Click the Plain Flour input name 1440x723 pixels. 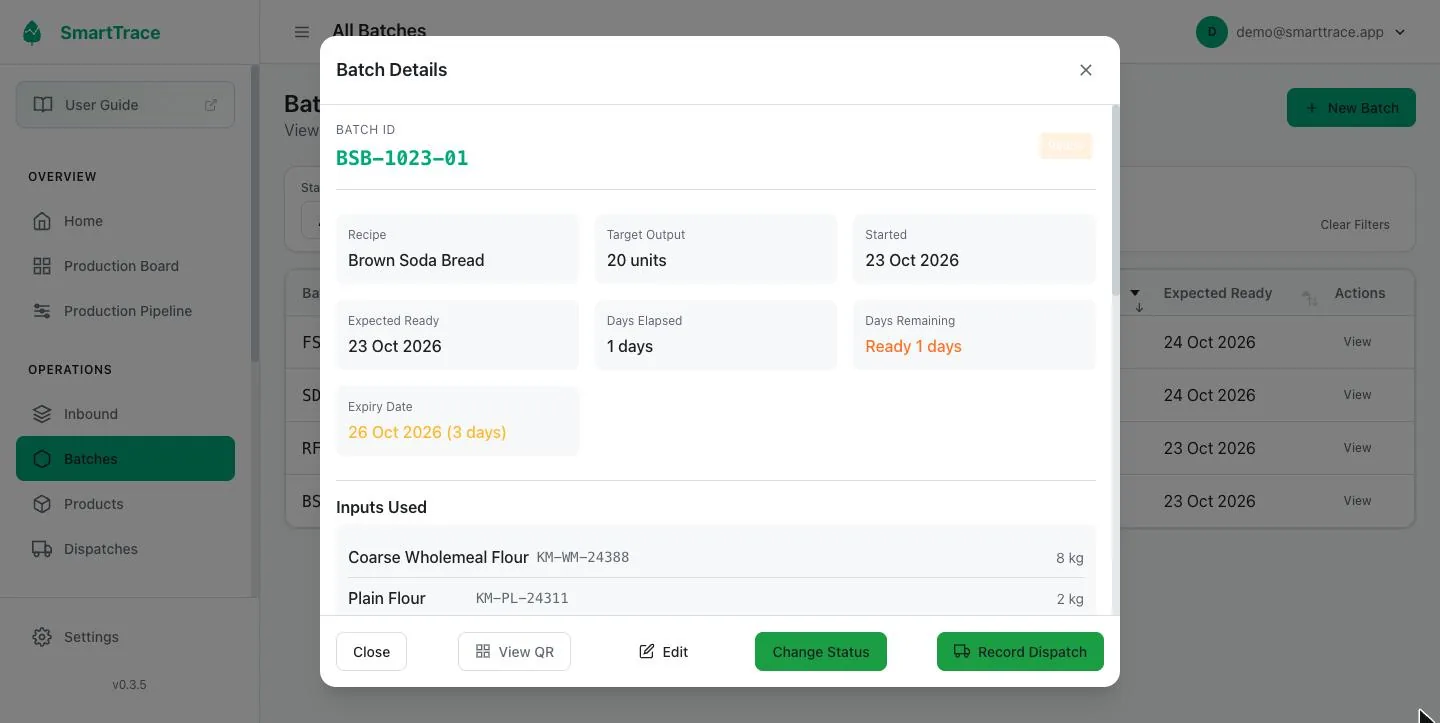click(387, 598)
